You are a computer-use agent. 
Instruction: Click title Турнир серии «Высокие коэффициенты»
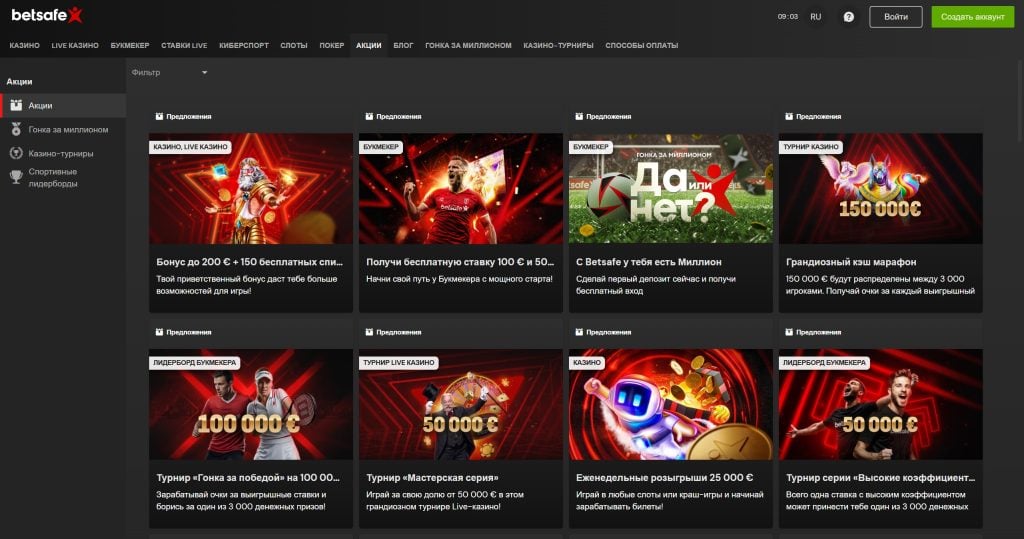pyautogui.click(x=880, y=478)
